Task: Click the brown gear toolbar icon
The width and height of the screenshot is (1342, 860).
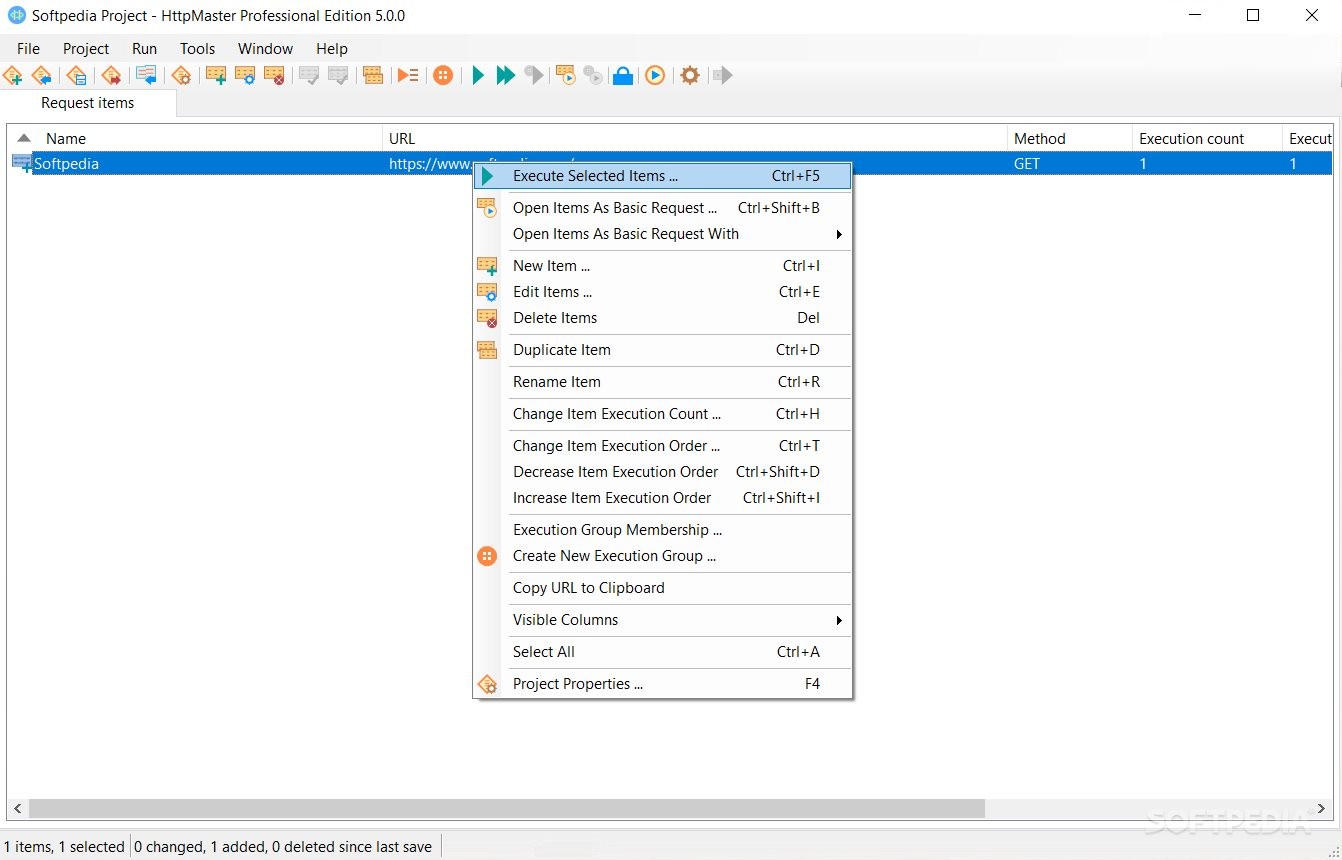Action: pyautogui.click(x=690, y=75)
